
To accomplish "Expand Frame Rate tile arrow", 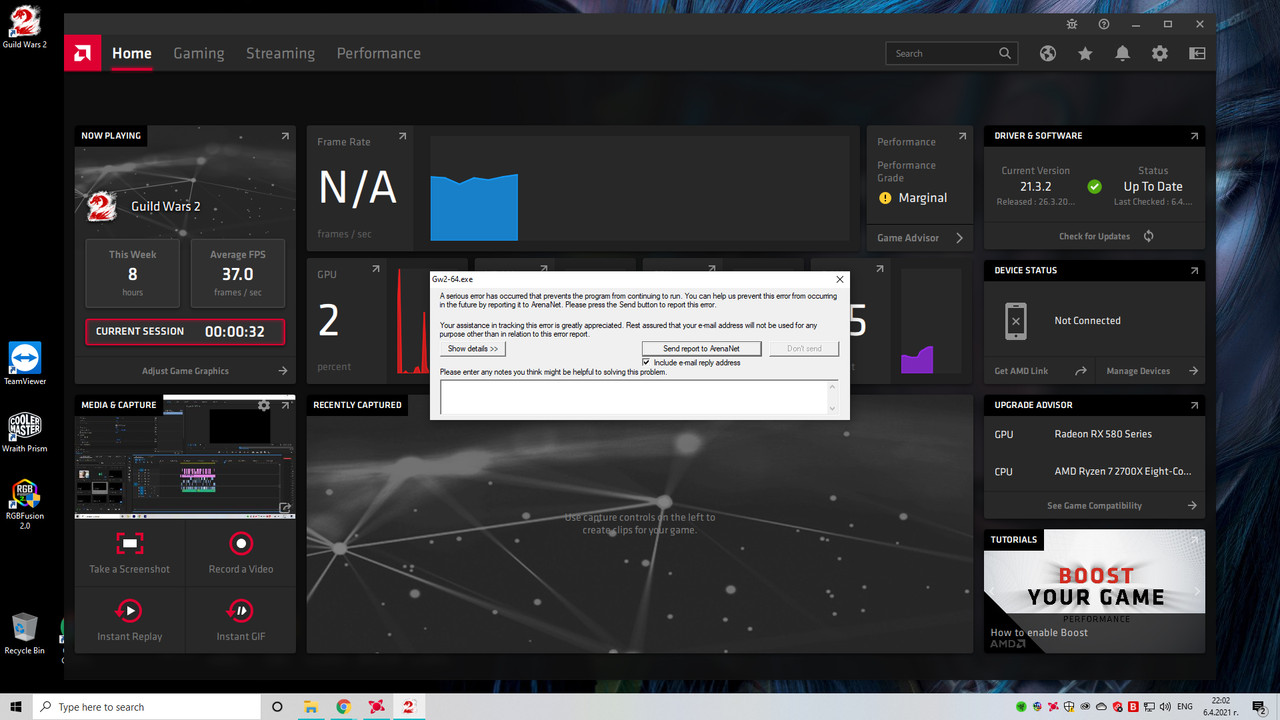I will click(x=402, y=136).
